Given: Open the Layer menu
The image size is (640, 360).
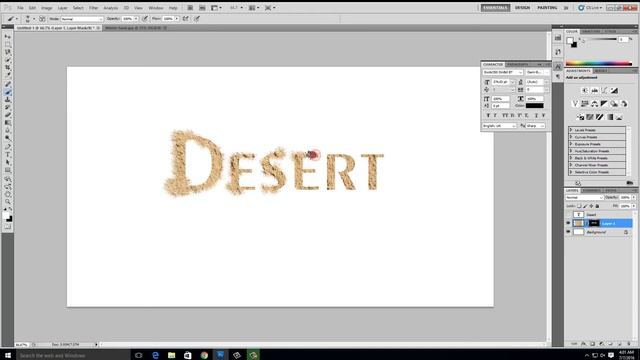Looking at the screenshot, I should [x=62, y=8].
